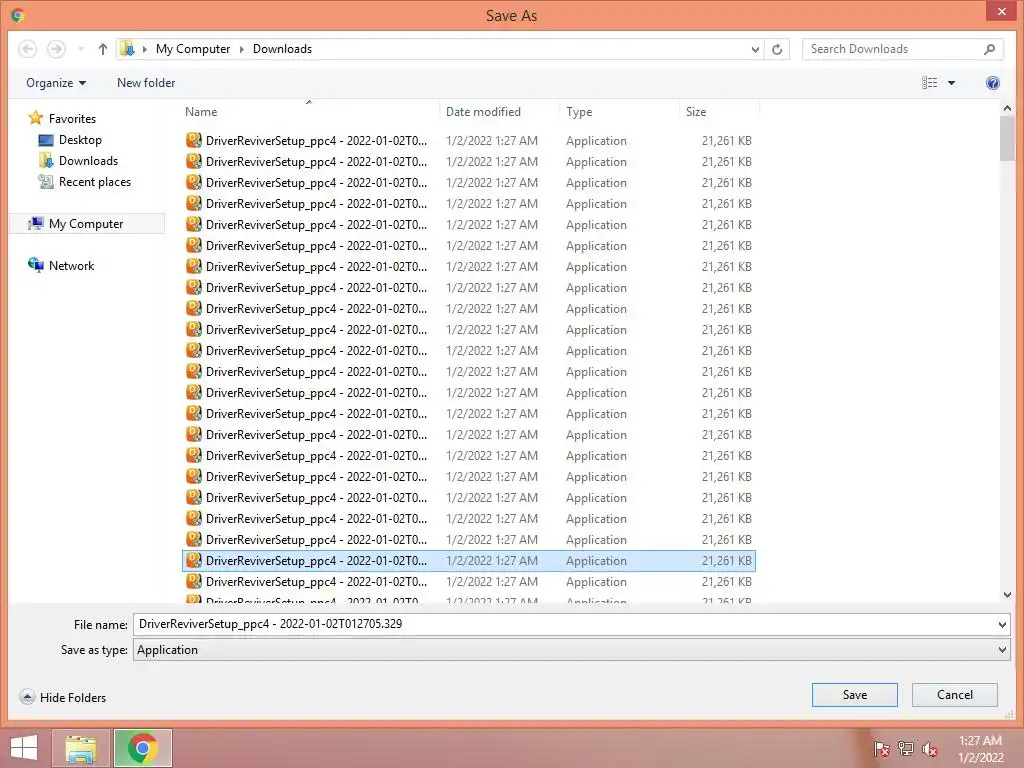Open the Organize menu
The width and height of the screenshot is (1024, 768).
[x=56, y=83]
